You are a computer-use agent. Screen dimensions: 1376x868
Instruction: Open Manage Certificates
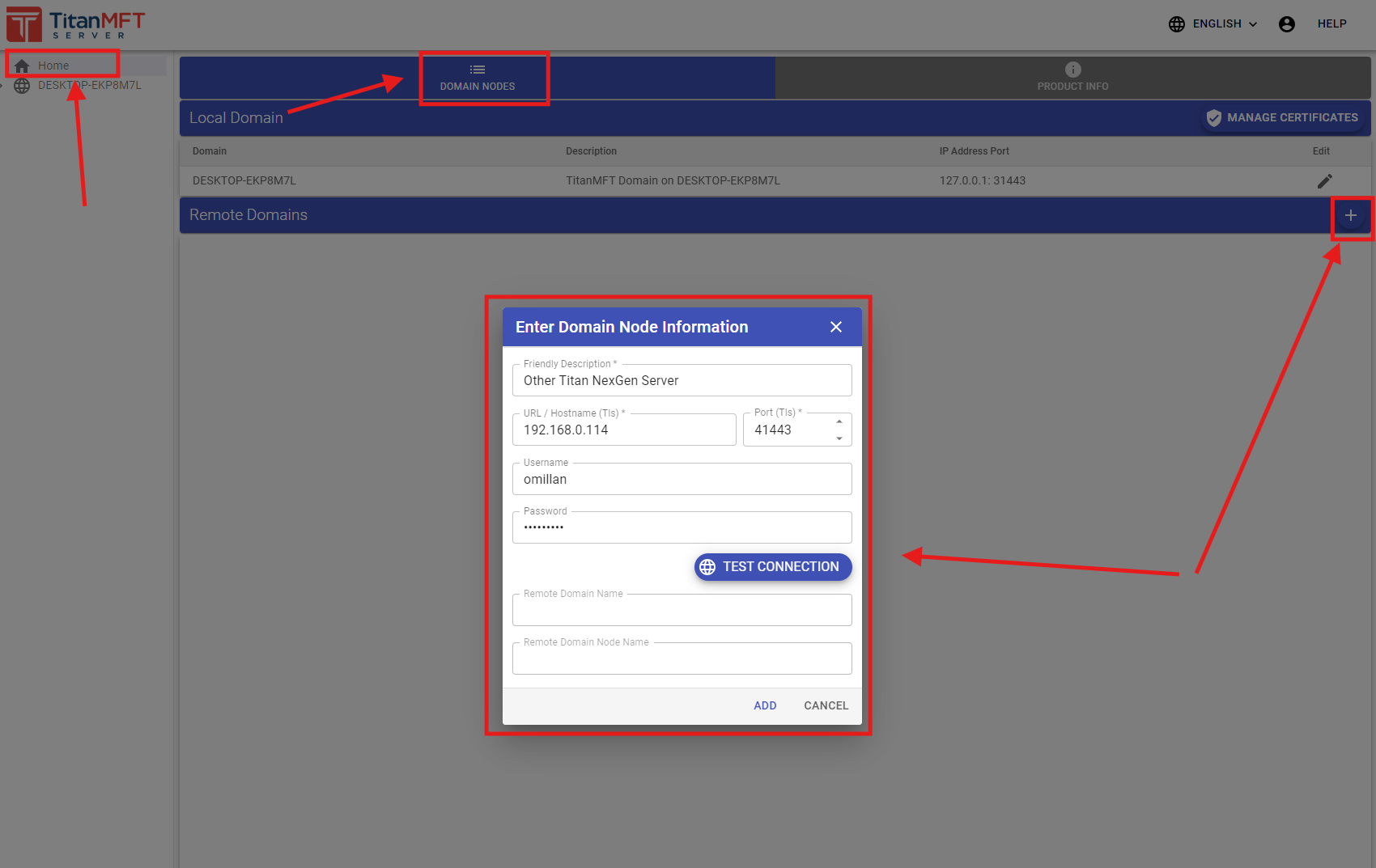(x=1282, y=118)
